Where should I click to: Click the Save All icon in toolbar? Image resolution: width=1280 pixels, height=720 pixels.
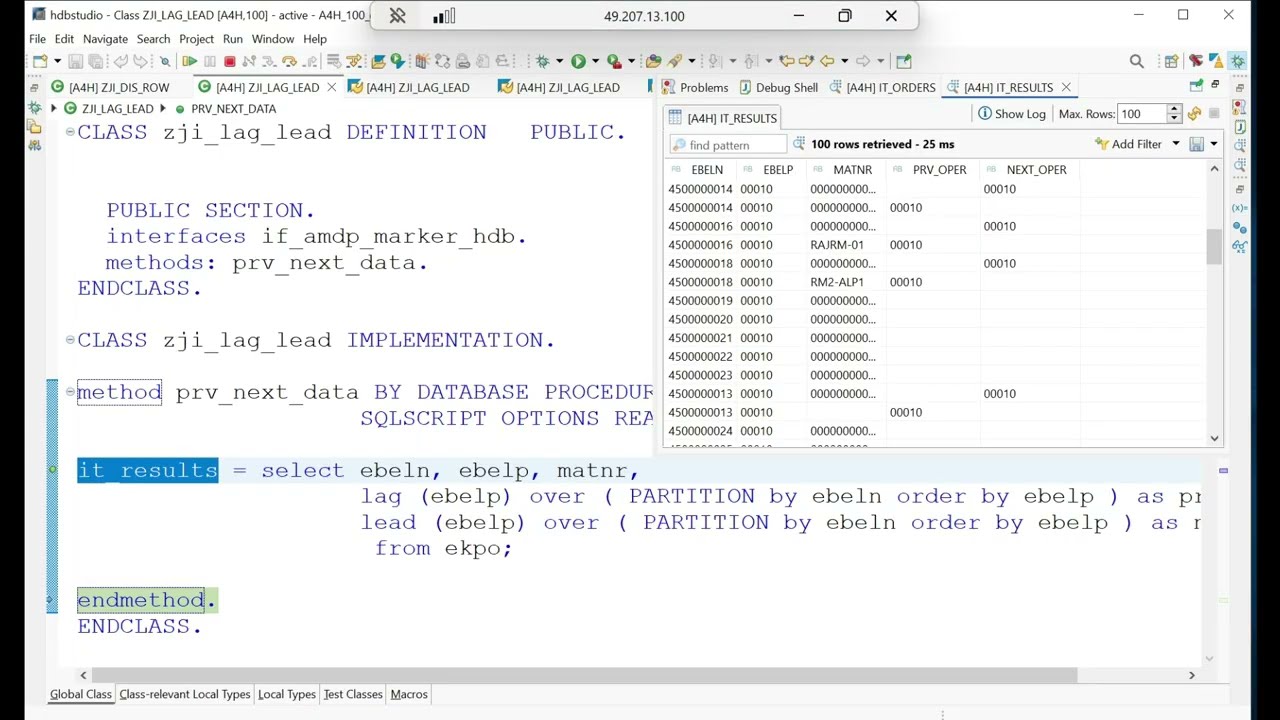95,61
